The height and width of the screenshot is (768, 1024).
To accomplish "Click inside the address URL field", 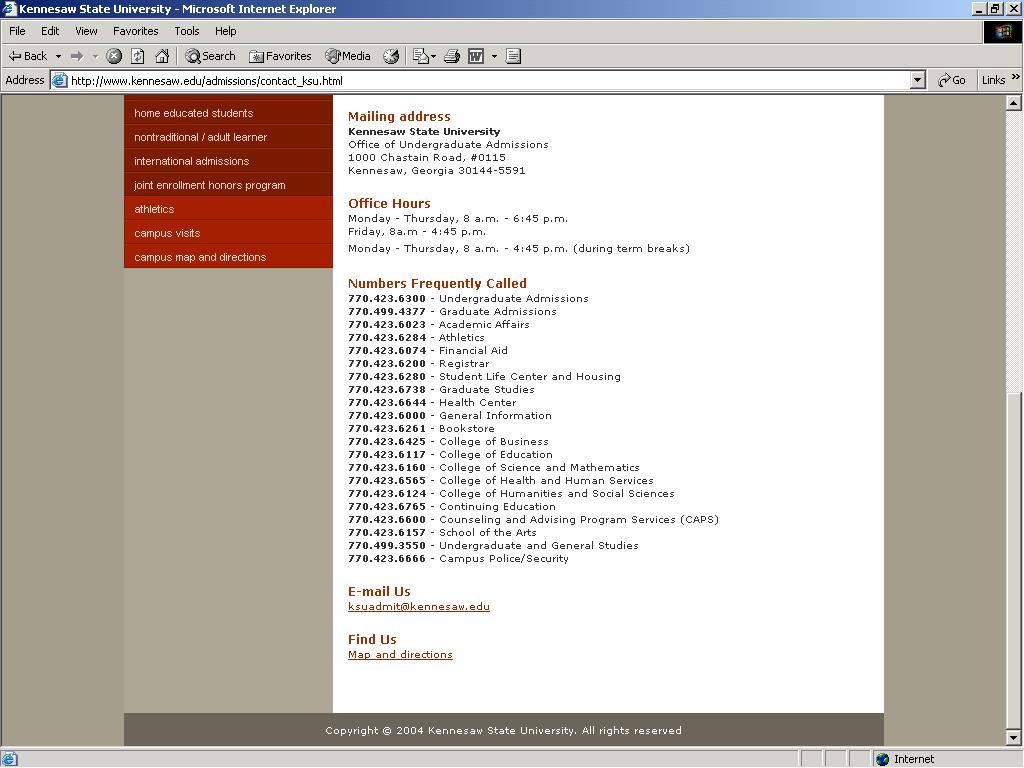I will (483, 80).
